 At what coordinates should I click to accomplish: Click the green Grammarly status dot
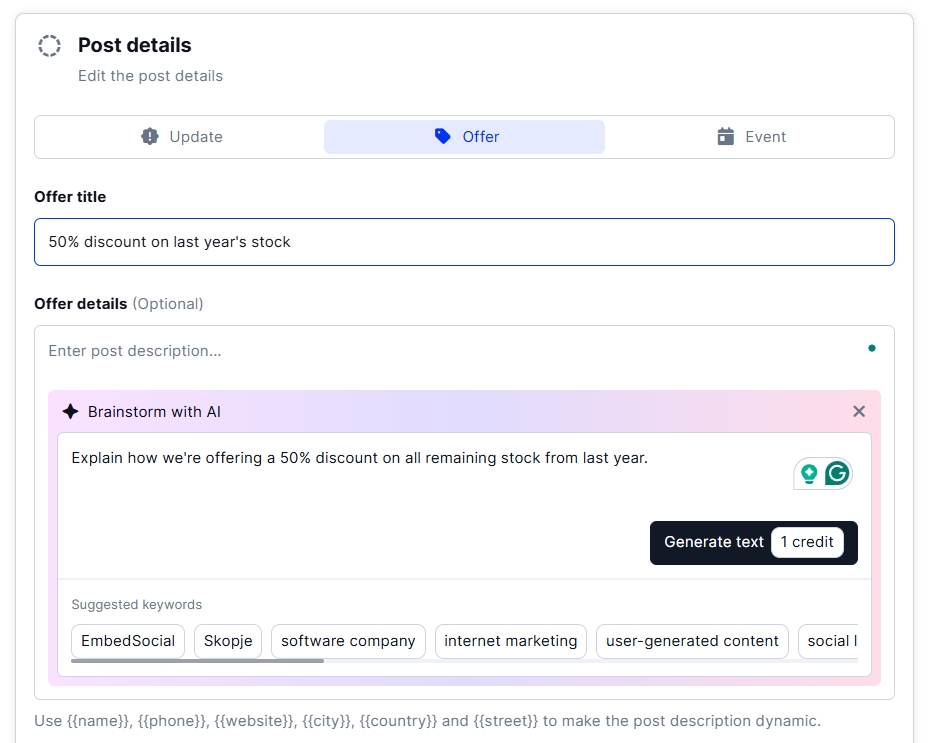(x=871, y=348)
